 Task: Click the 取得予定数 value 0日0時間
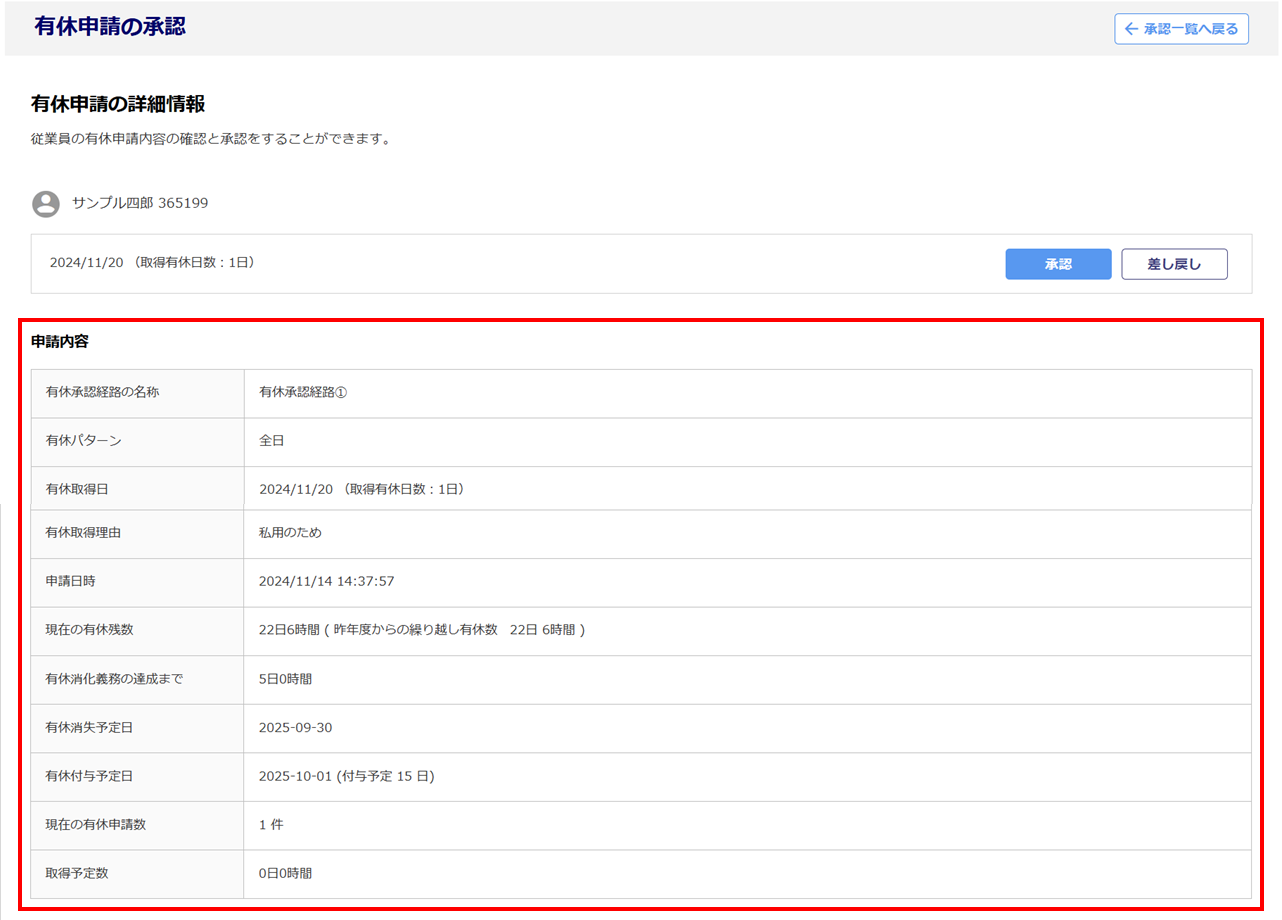285,873
